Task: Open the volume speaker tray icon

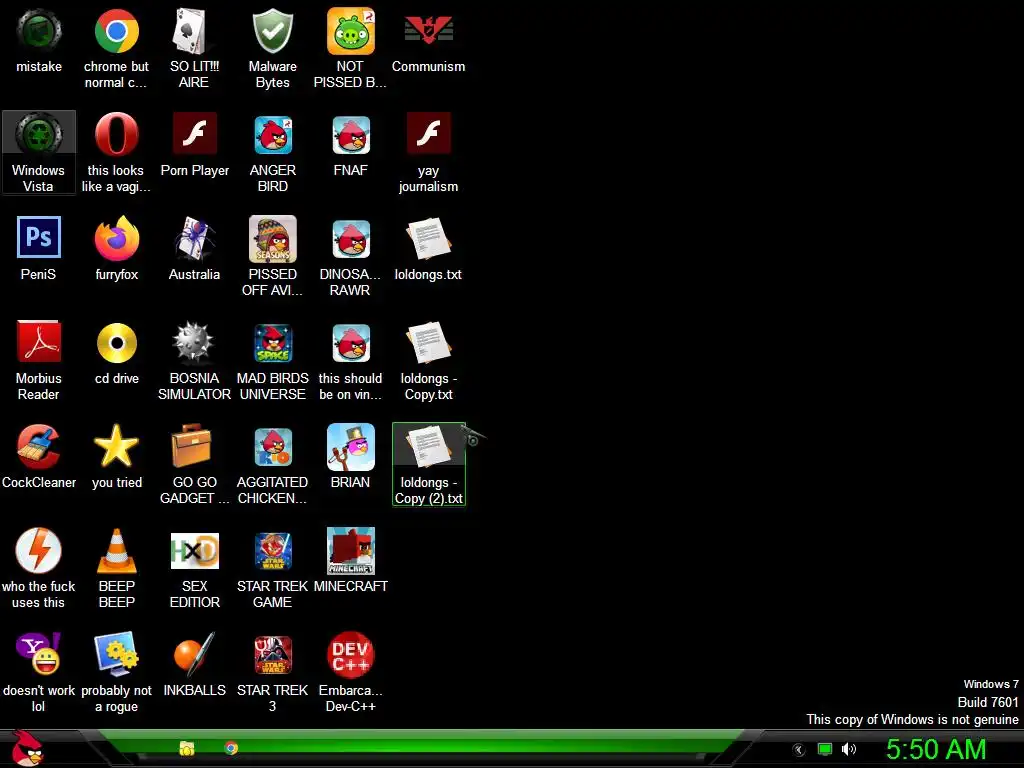Action: click(x=848, y=749)
